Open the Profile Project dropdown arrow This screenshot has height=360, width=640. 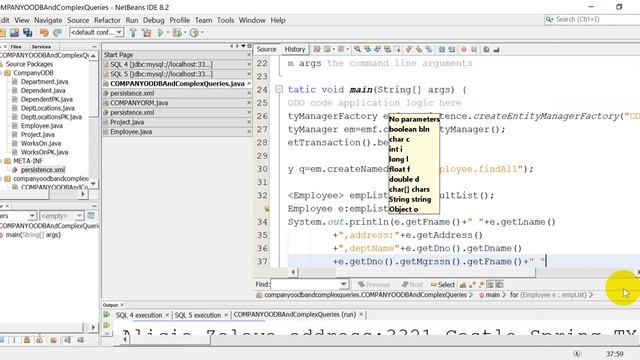click(x=202, y=33)
